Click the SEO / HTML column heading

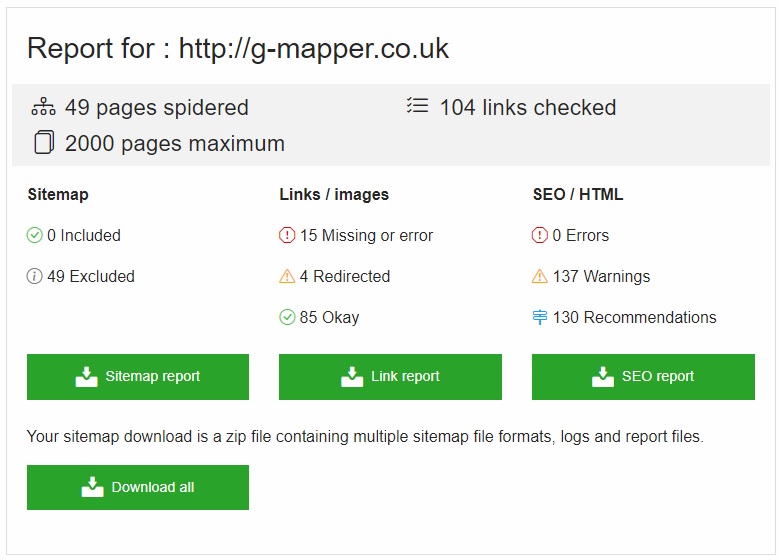click(x=578, y=195)
